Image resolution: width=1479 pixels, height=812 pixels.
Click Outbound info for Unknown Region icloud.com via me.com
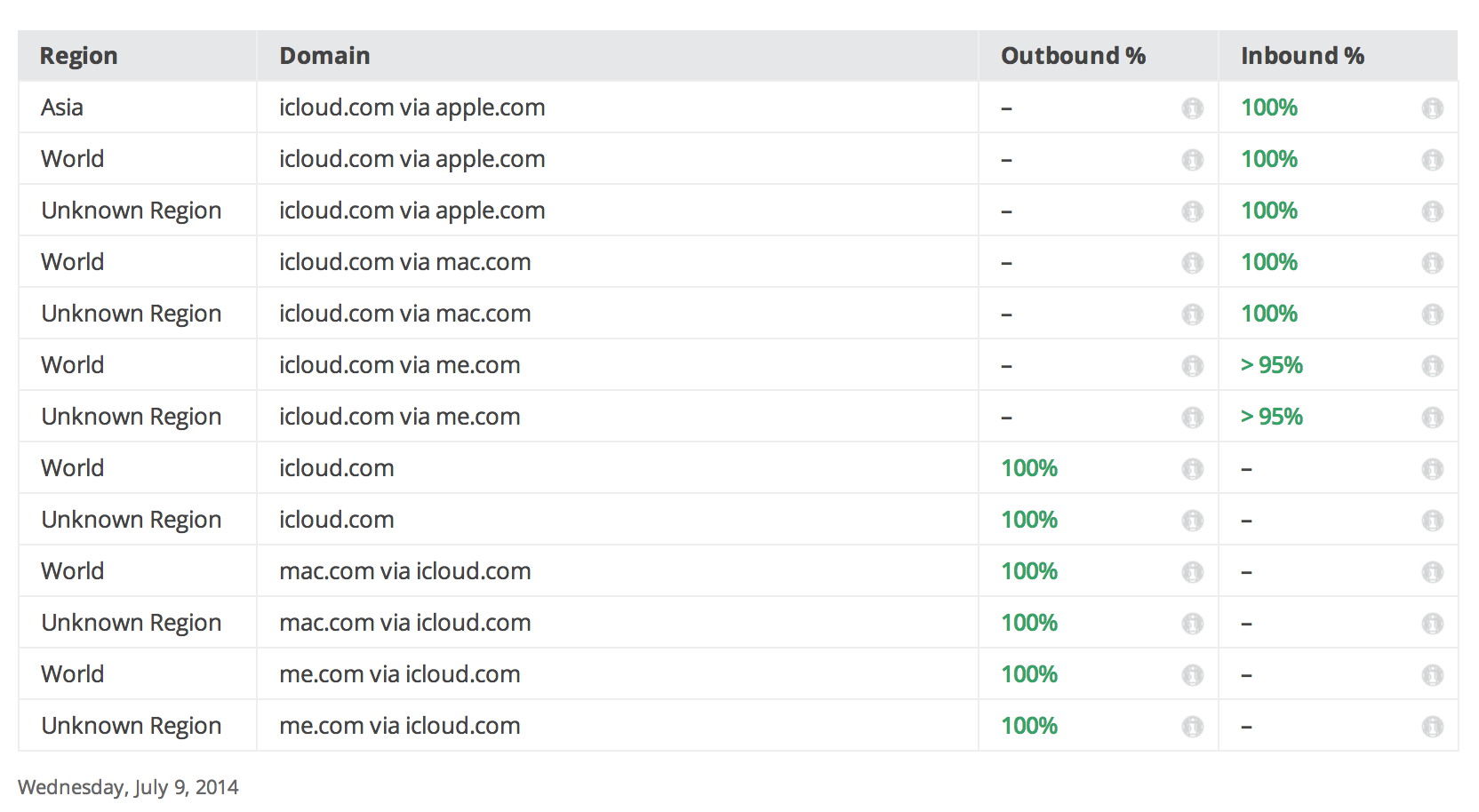(x=1192, y=418)
